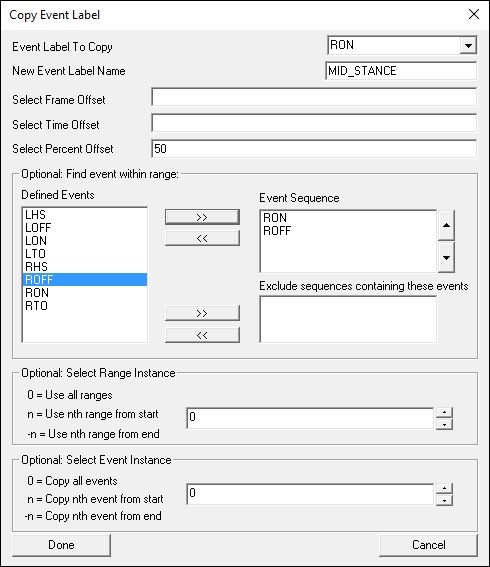Click the Done button
This screenshot has width=490, height=567.
[x=61, y=545]
